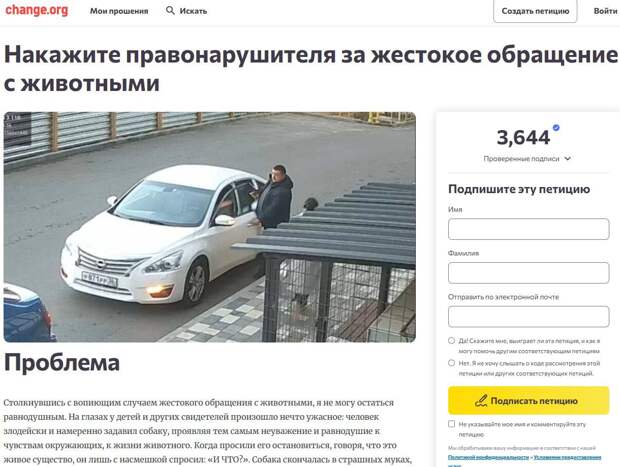Viewport: 620px width, 467px height.
Task: Select the 'Нет. Я не хочу слышать' radio option
Action: (452, 363)
